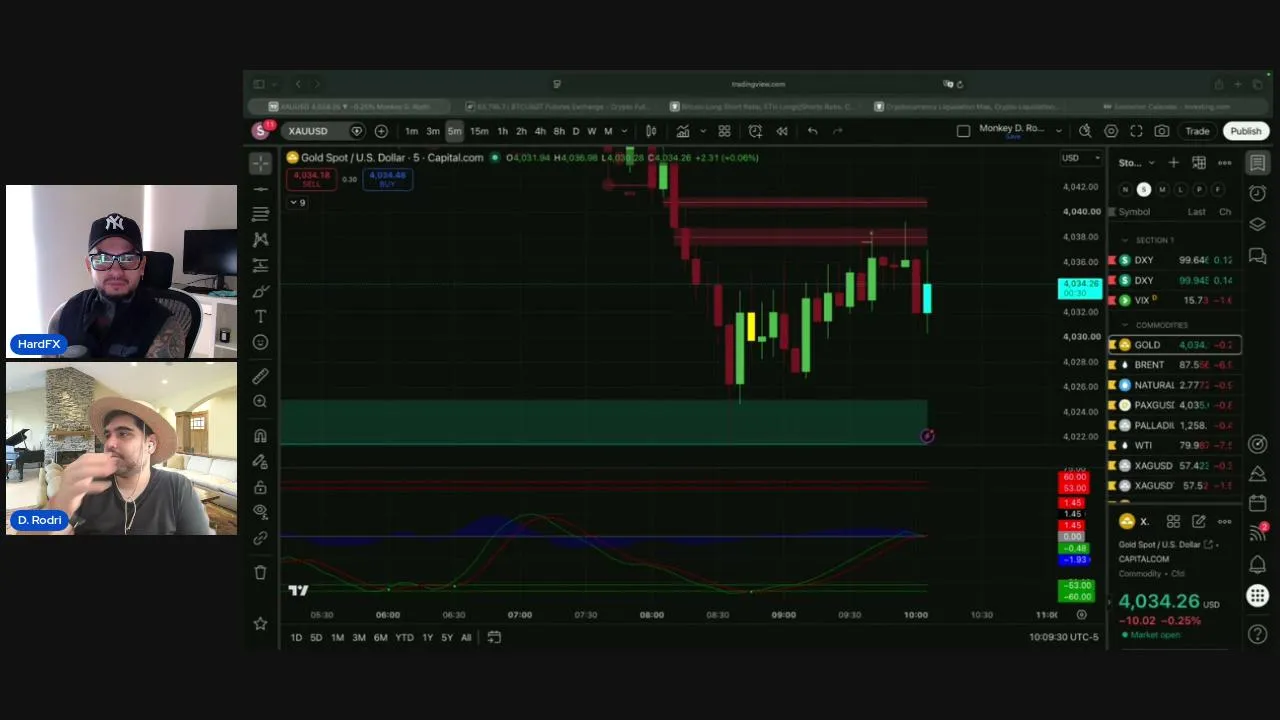This screenshot has width=1280, height=720.
Task: Select the trend line drawing tool
Action: (261, 189)
